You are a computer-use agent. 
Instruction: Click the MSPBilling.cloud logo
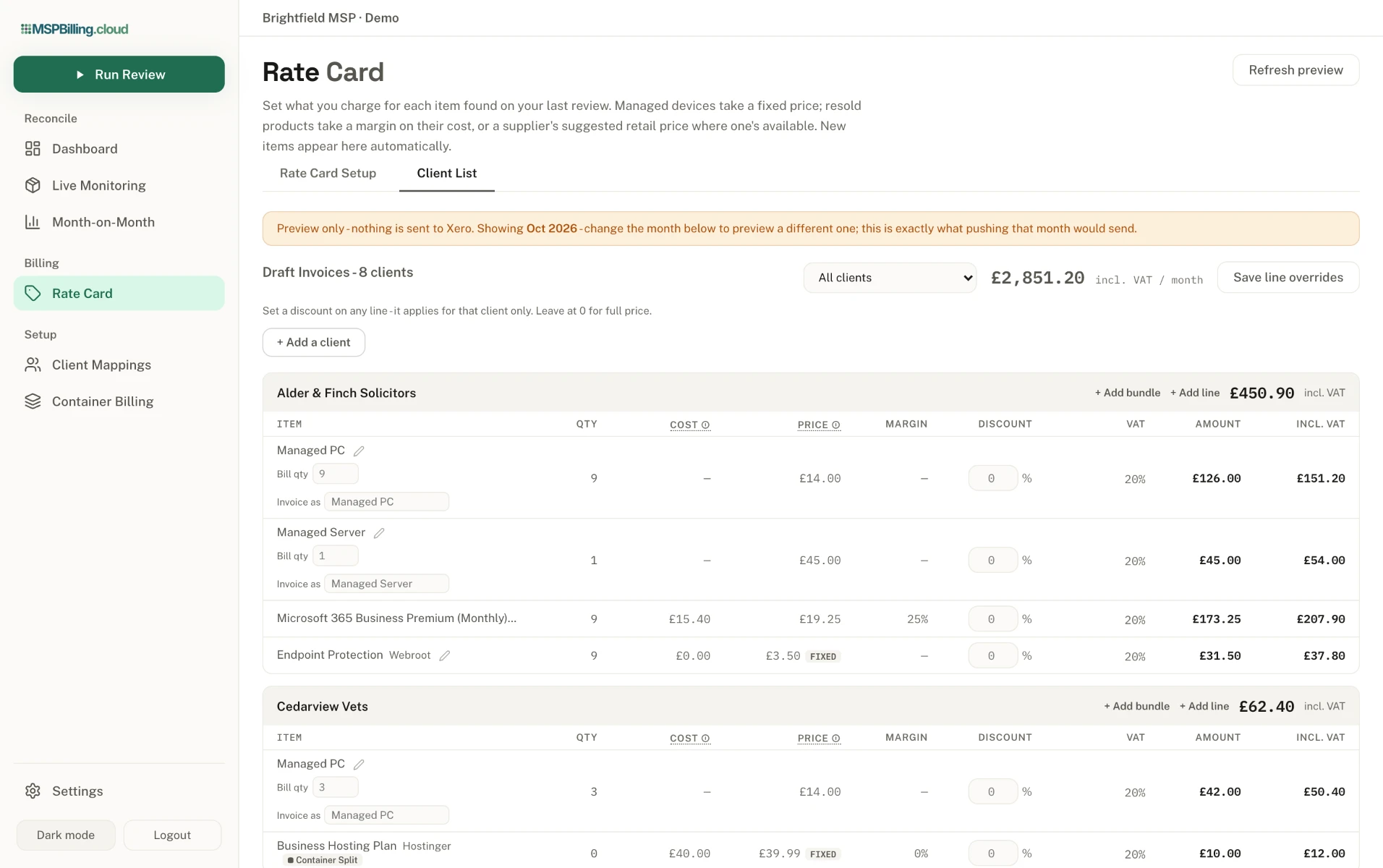tap(75, 29)
